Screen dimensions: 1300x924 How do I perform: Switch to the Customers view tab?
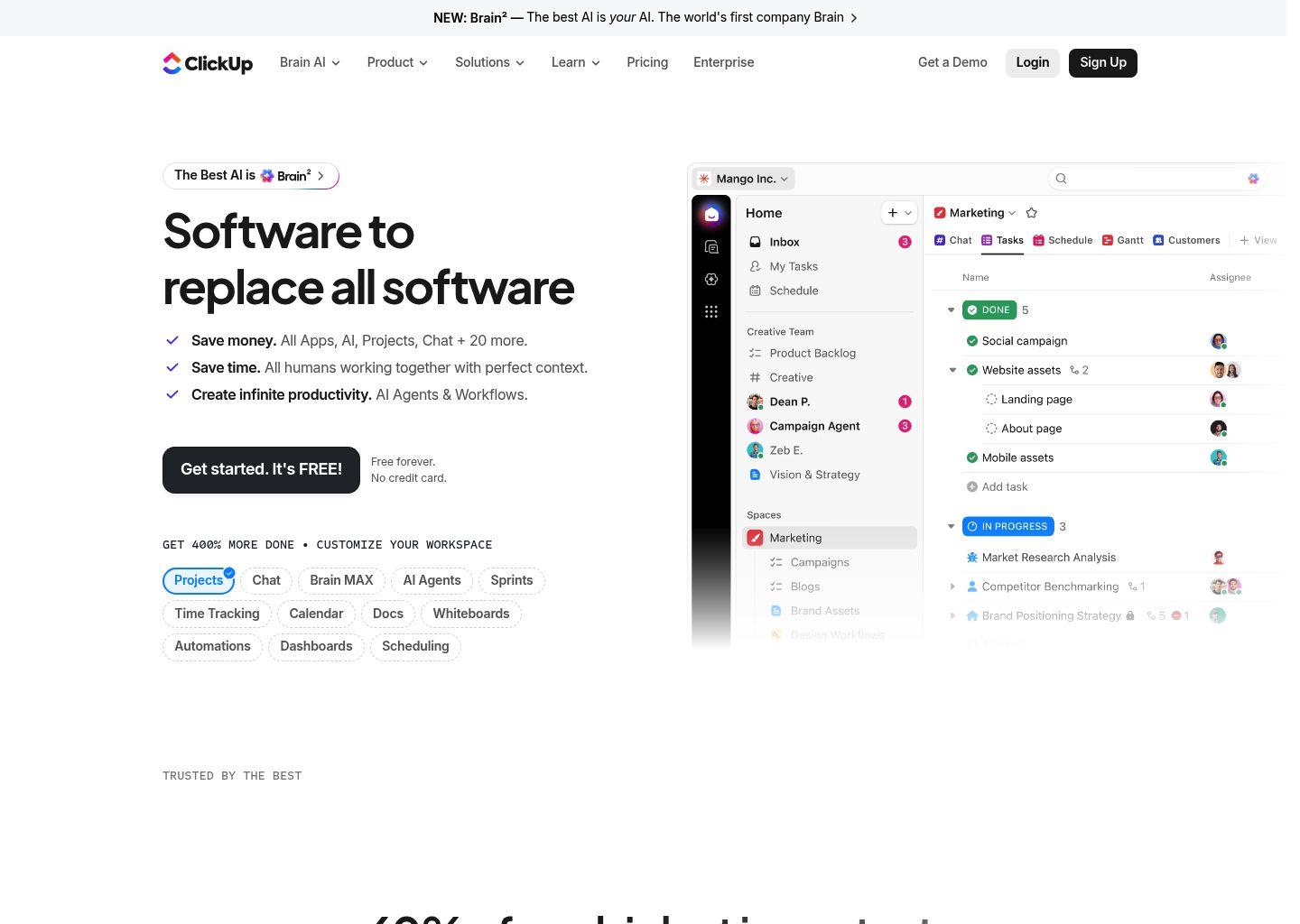(x=1186, y=240)
